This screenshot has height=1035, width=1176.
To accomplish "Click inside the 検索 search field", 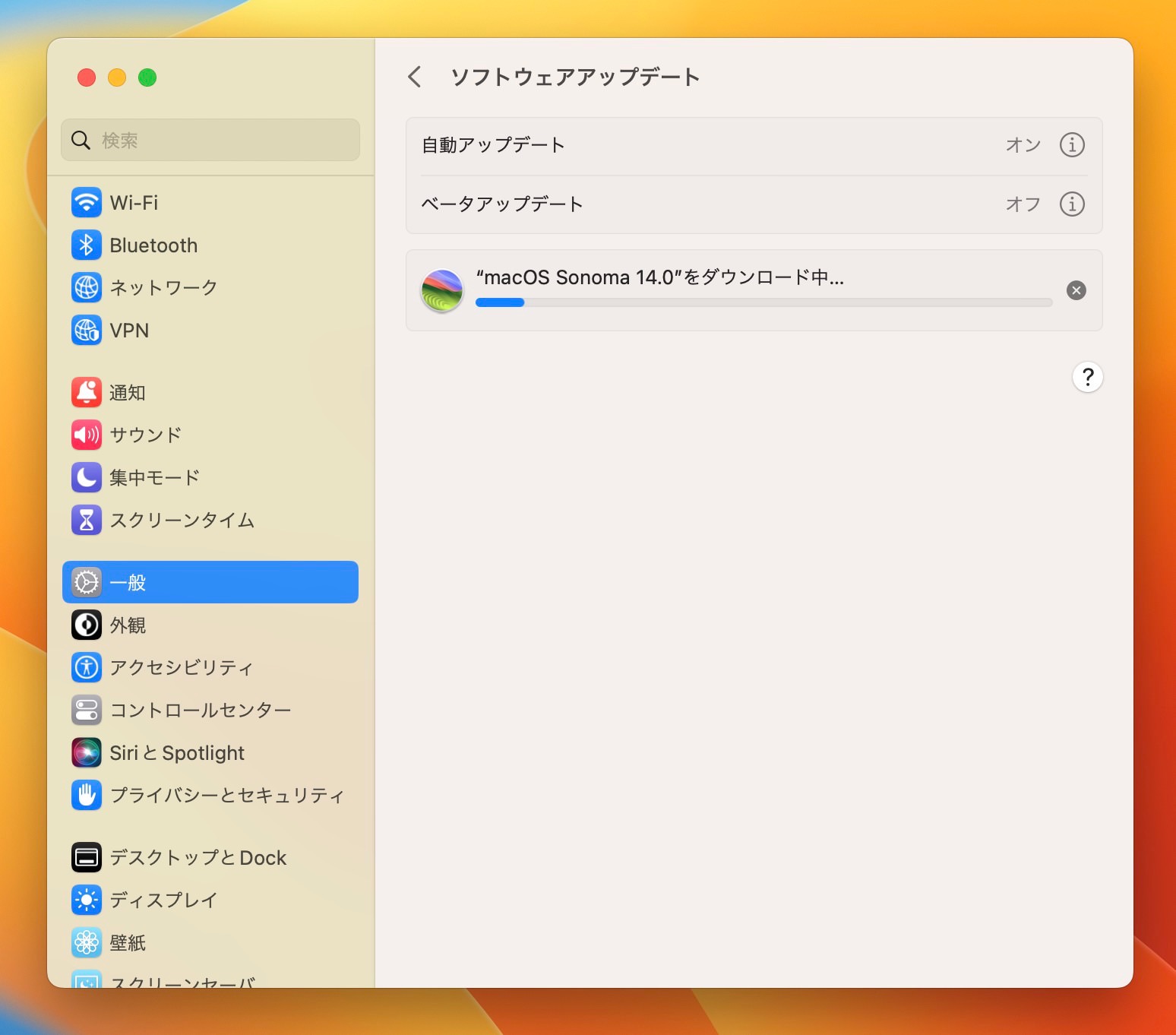I will pos(210,140).
